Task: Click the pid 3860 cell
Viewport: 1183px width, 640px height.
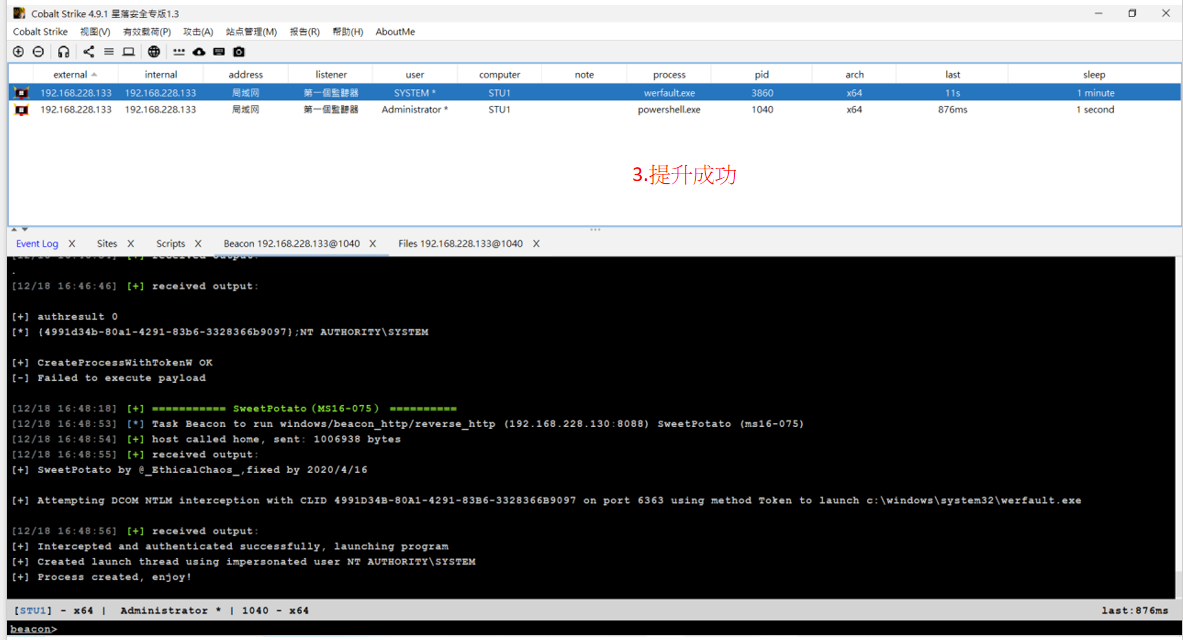Action: [762, 93]
